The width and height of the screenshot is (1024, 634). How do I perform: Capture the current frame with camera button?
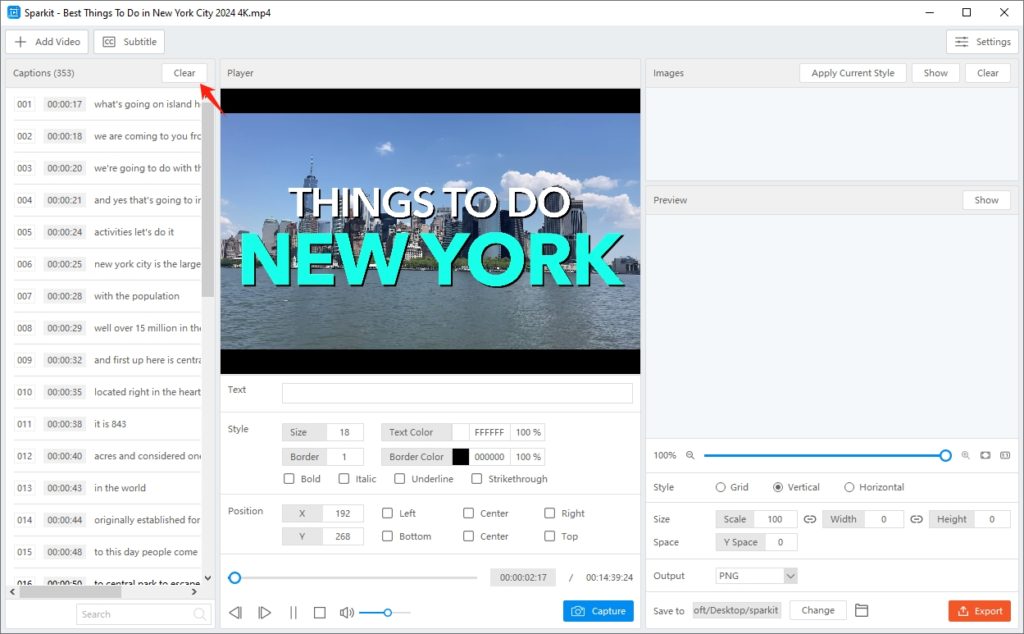coord(598,611)
